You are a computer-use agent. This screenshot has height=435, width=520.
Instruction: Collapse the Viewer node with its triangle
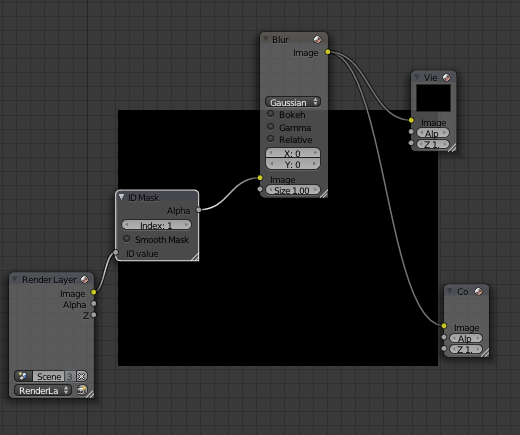pos(417,77)
